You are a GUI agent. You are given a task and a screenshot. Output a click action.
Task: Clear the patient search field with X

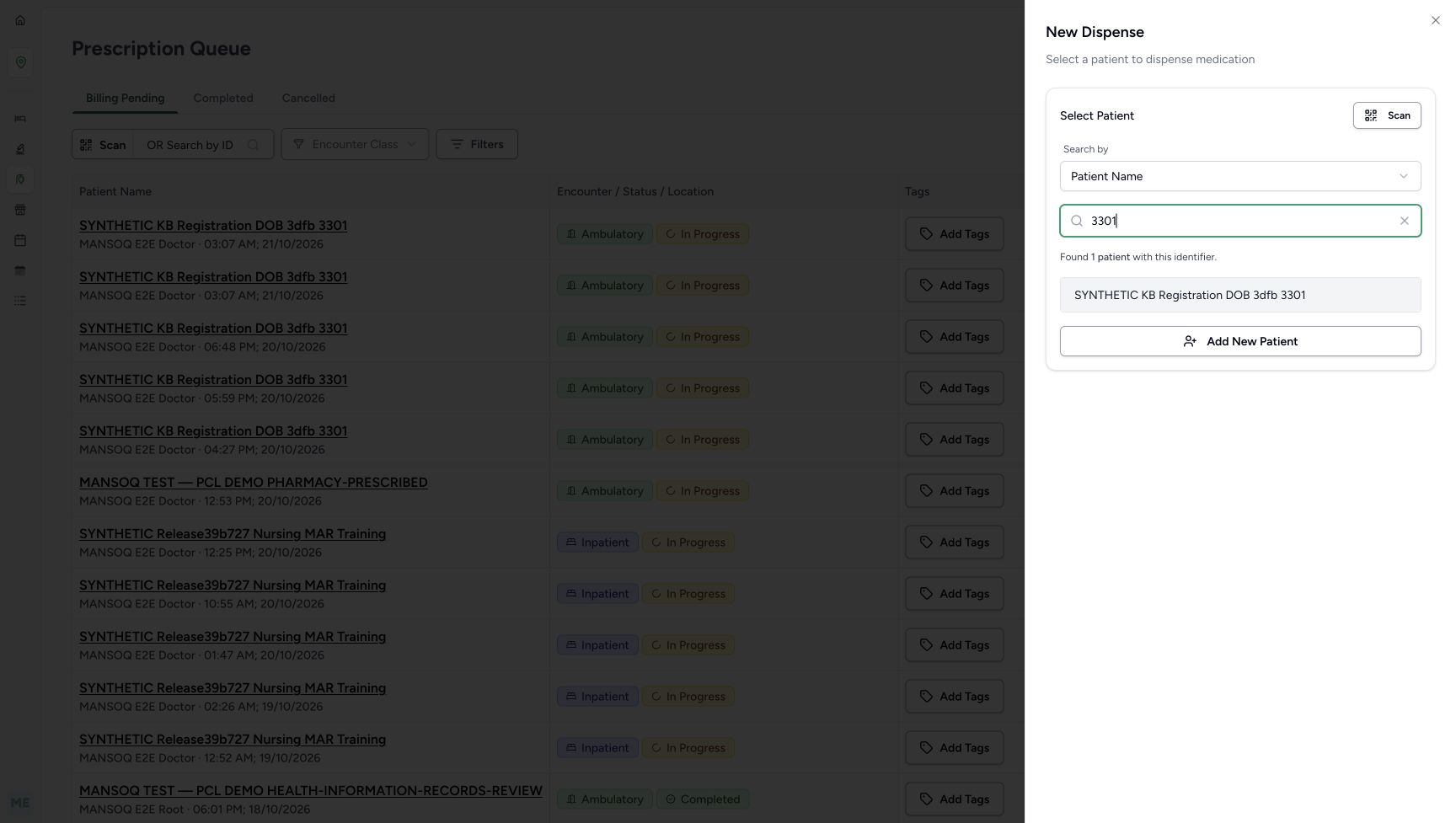1405,221
